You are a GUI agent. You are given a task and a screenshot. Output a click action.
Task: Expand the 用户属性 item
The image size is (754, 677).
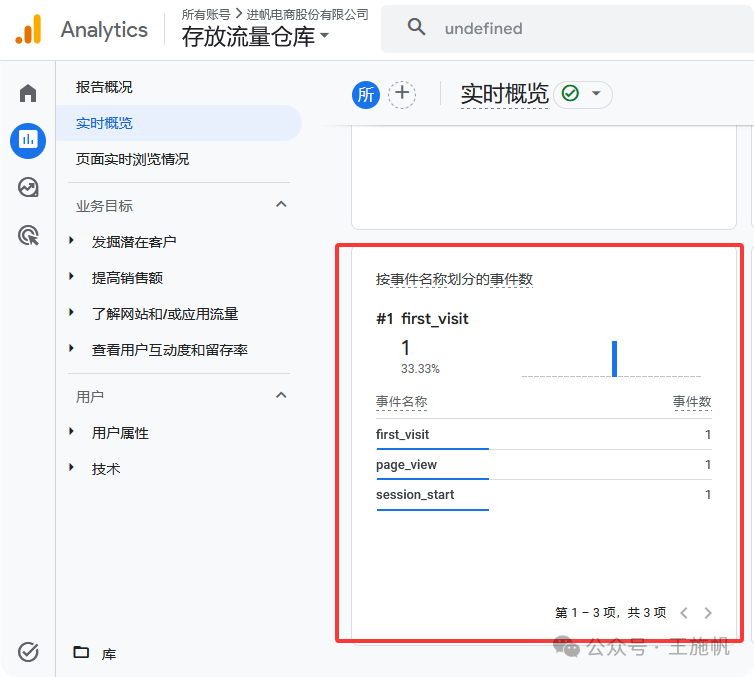[71, 432]
